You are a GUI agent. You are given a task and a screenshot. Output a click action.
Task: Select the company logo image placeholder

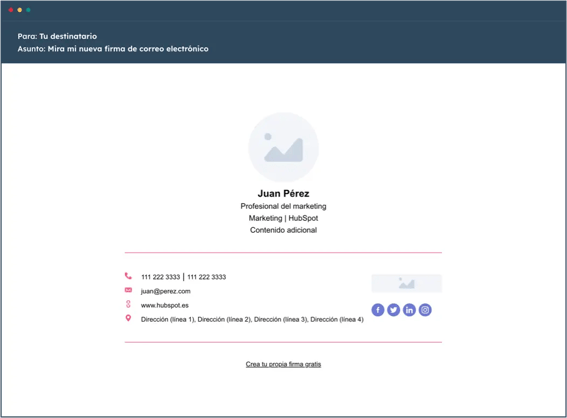406,283
